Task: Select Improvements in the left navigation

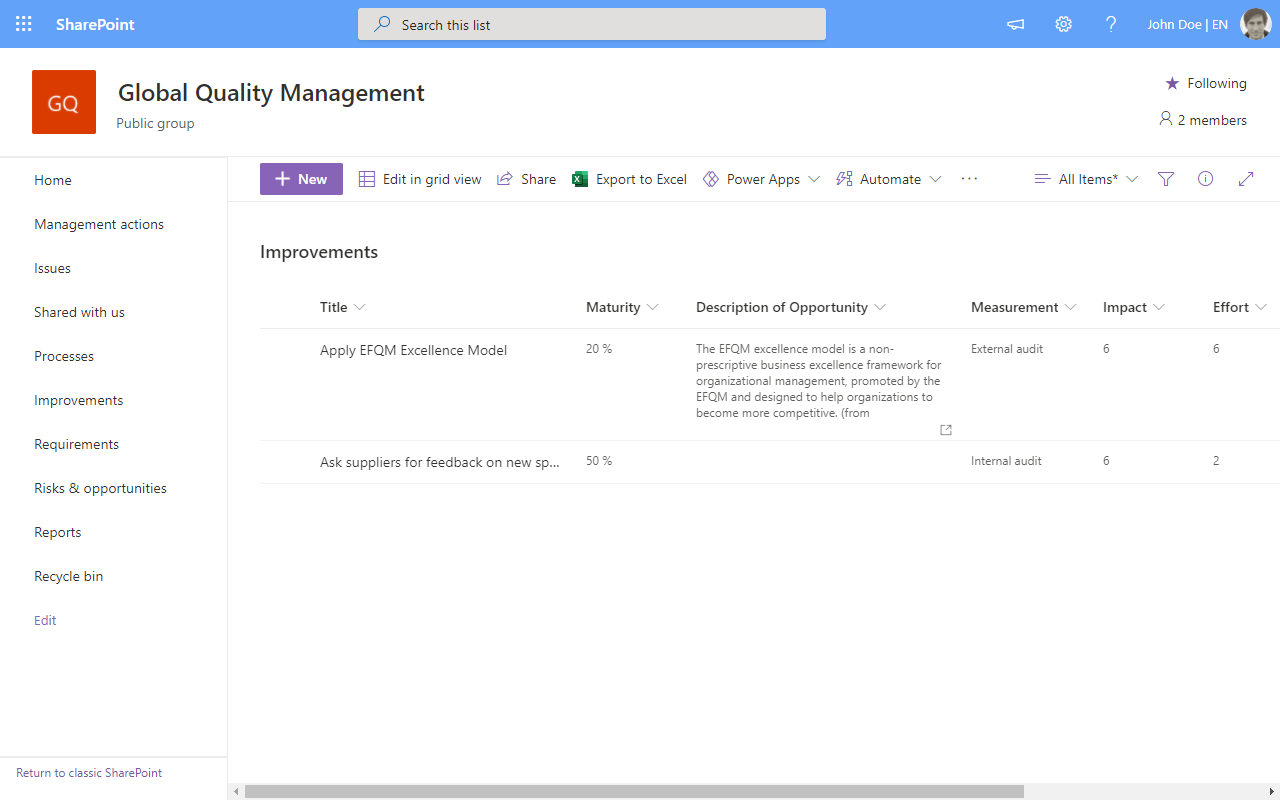Action: coord(78,399)
